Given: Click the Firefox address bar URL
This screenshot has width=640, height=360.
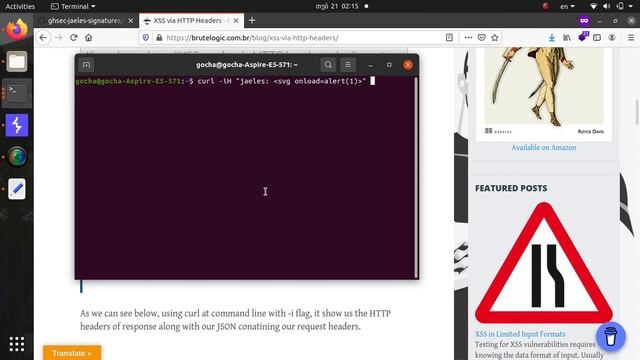Looking at the screenshot, I should click(x=252, y=38).
